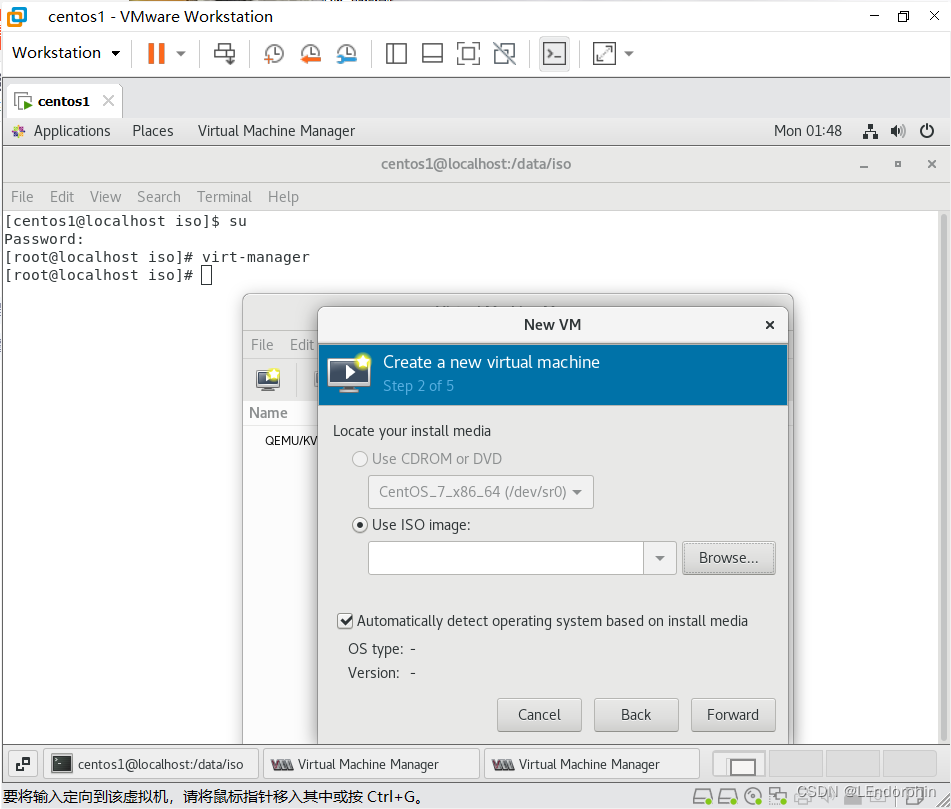Open the Terminal menu in terminal window

pos(224,197)
